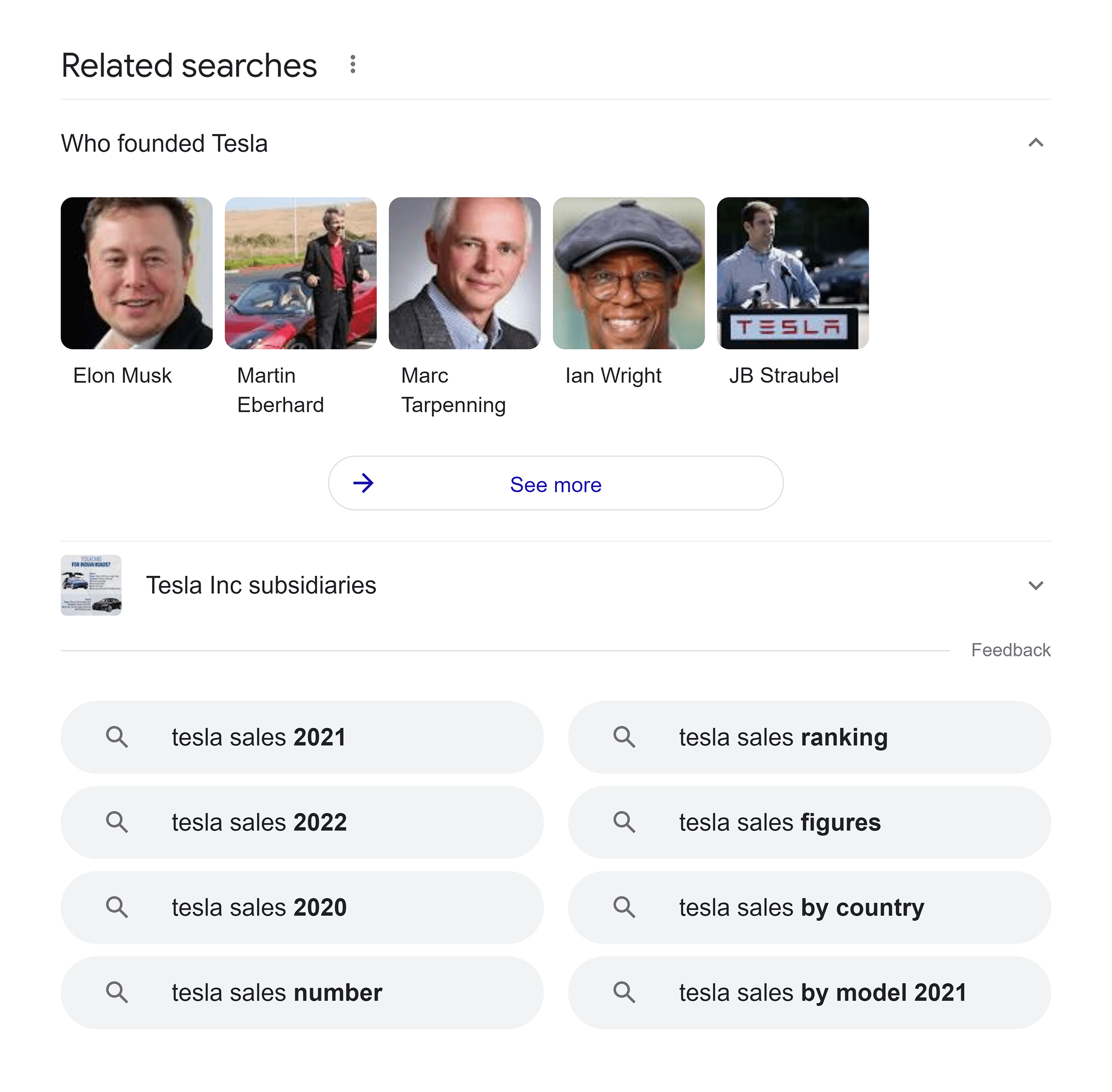Click the search icon beside tesla sales figures
Viewport: 1112px width, 1092px height.
[625, 822]
